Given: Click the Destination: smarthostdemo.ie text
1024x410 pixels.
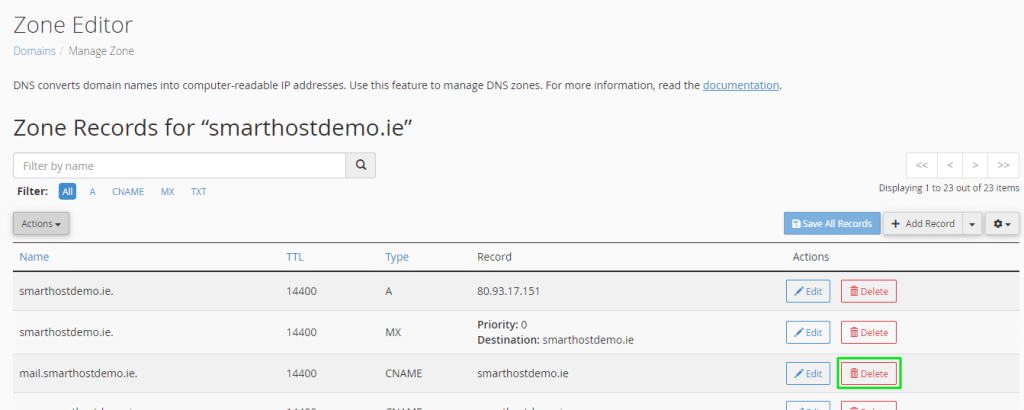Looking at the screenshot, I should [x=556, y=340].
